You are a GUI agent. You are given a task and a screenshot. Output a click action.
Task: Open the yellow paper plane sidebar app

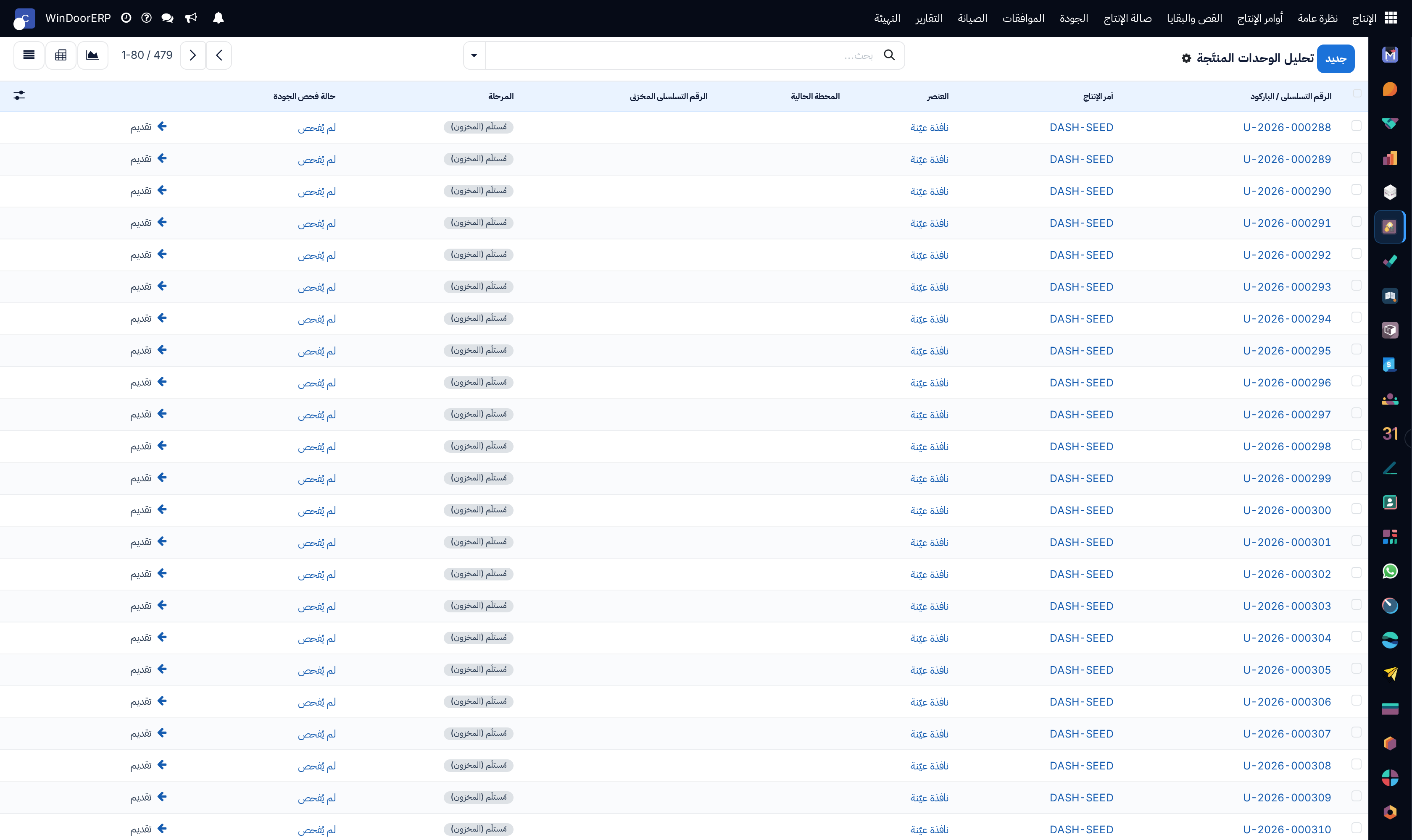click(1390, 674)
